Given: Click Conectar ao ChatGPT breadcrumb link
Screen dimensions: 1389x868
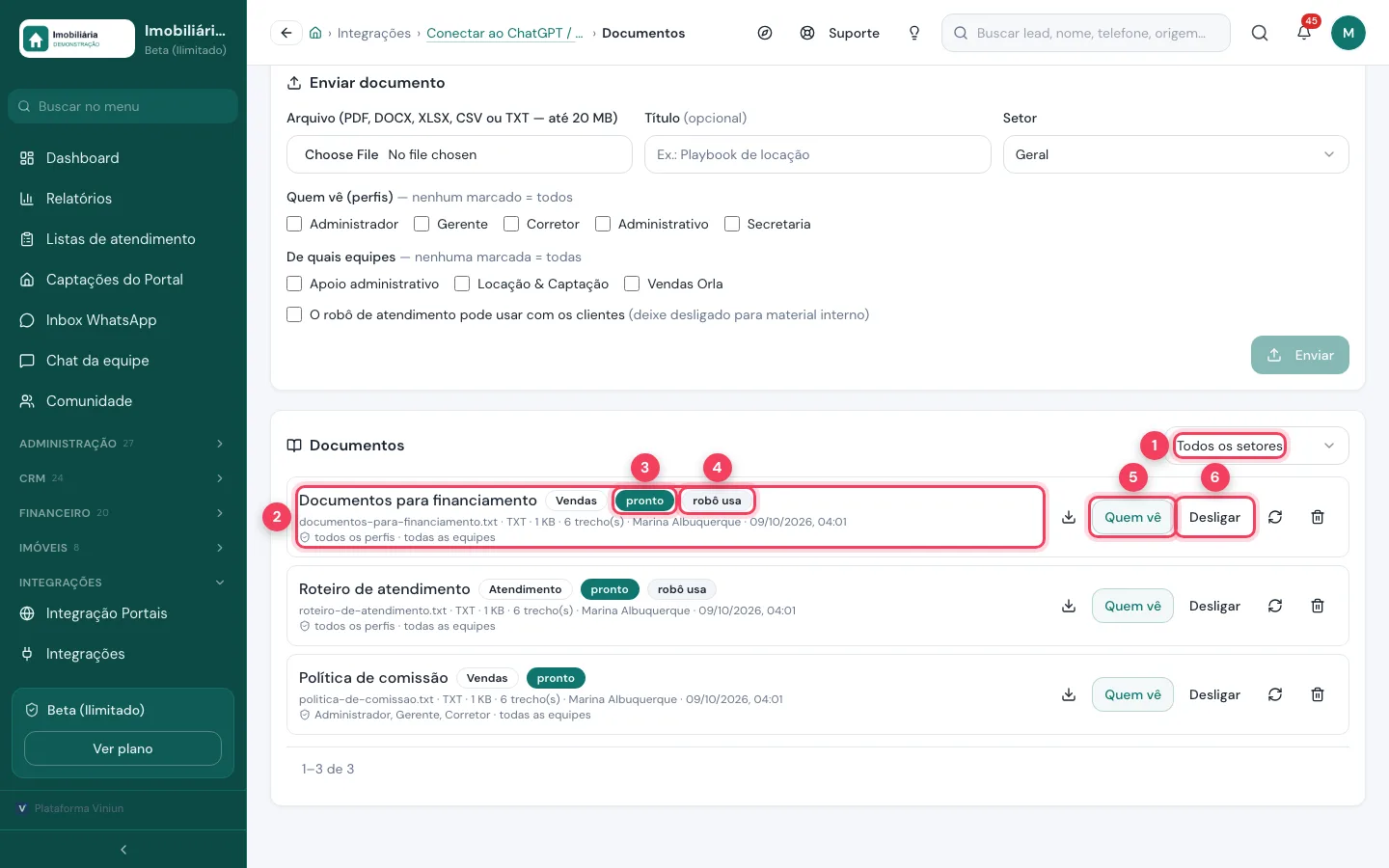Looking at the screenshot, I should (x=504, y=33).
